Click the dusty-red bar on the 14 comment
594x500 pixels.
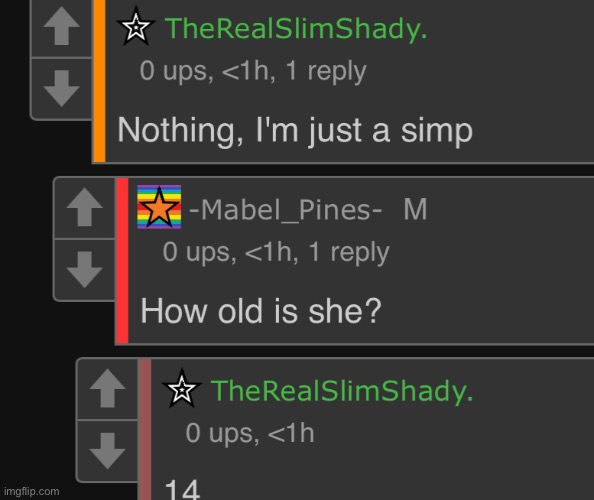(x=145, y=430)
